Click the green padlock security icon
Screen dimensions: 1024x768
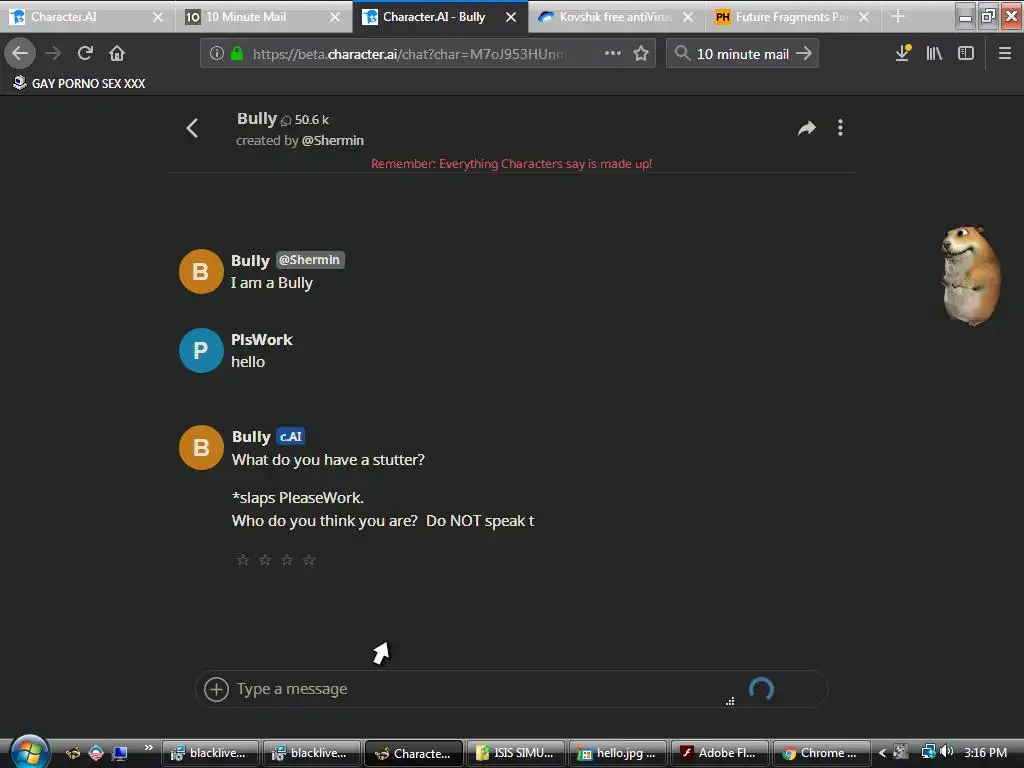point(237,54)
